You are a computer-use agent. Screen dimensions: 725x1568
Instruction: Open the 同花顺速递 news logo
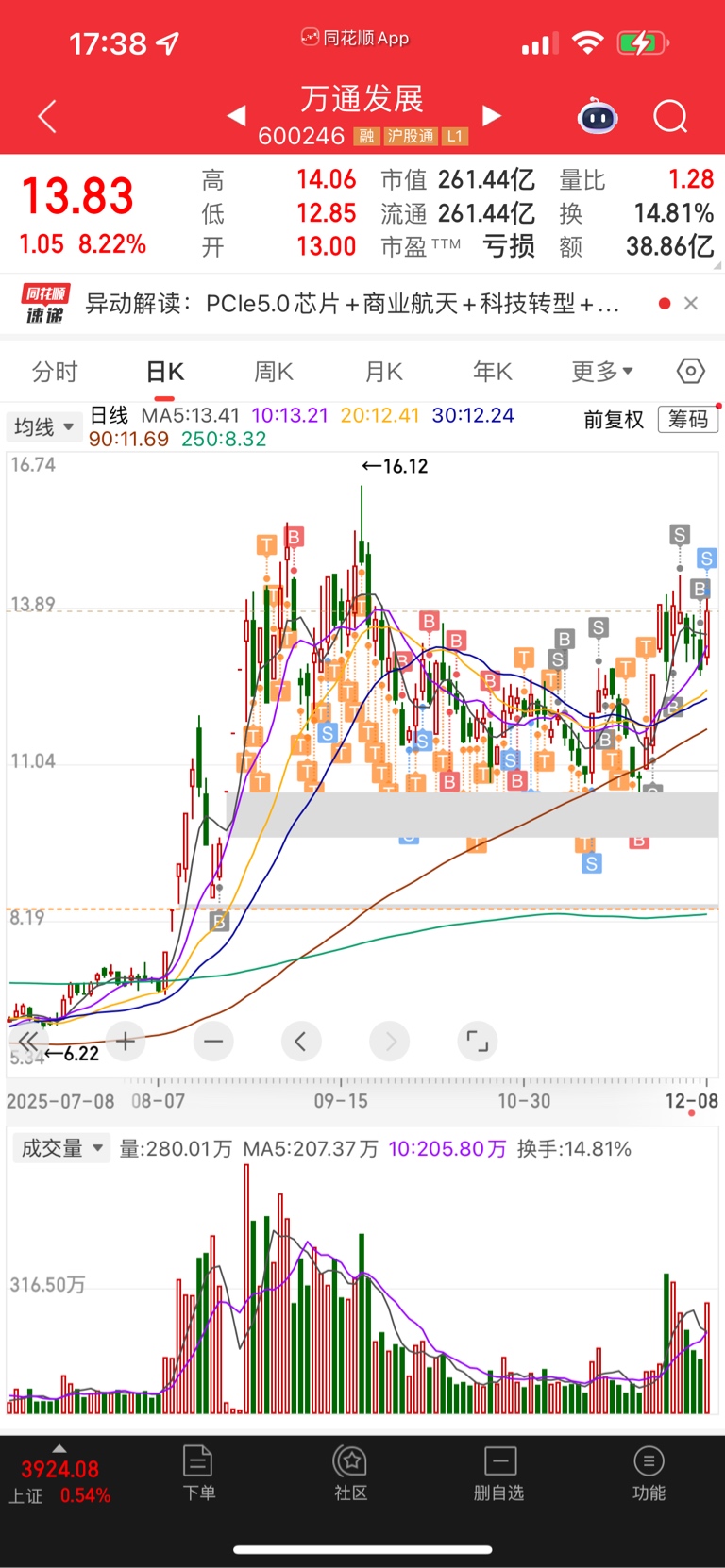click(x=45, y=304)
